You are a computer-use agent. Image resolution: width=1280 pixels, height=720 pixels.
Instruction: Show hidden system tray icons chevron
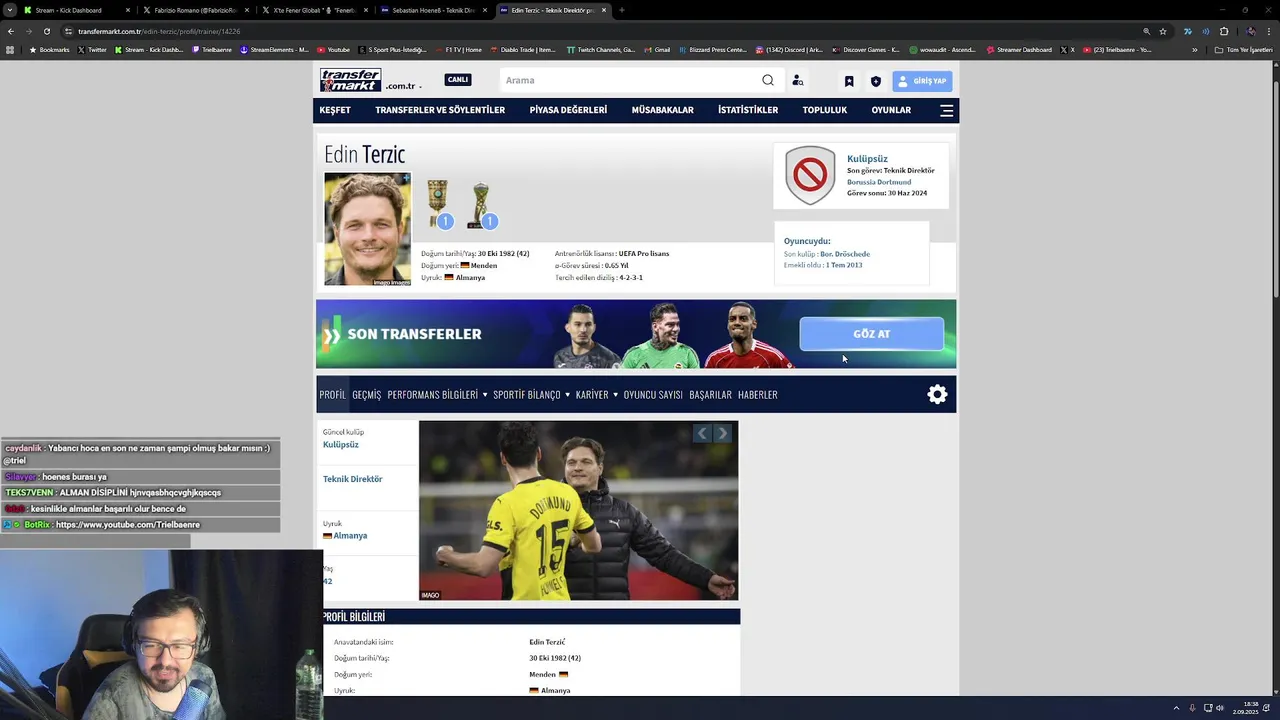pyautogui.click(x=1176, y=708)
